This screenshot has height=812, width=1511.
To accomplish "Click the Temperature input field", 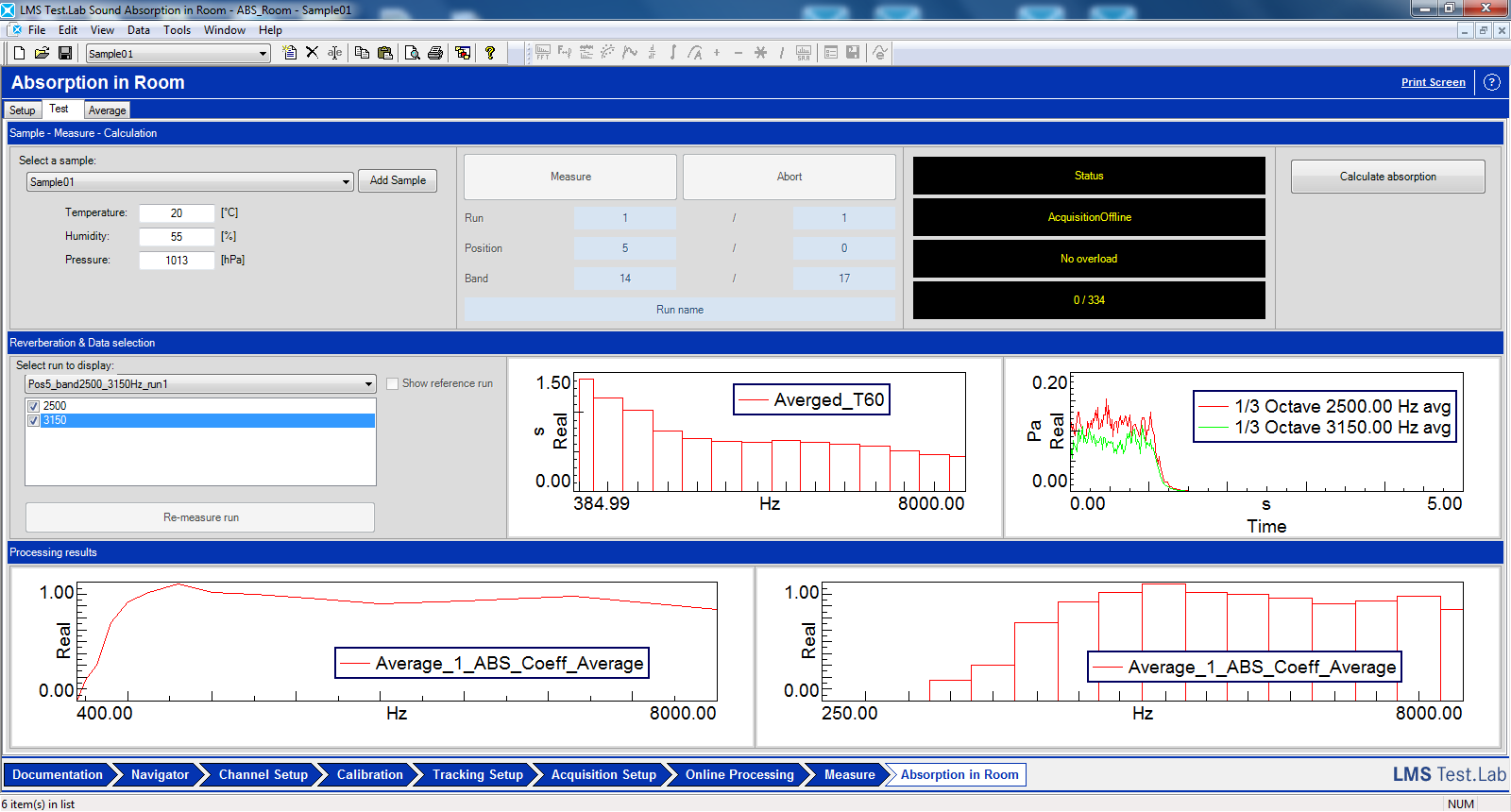I will point(177,213).
